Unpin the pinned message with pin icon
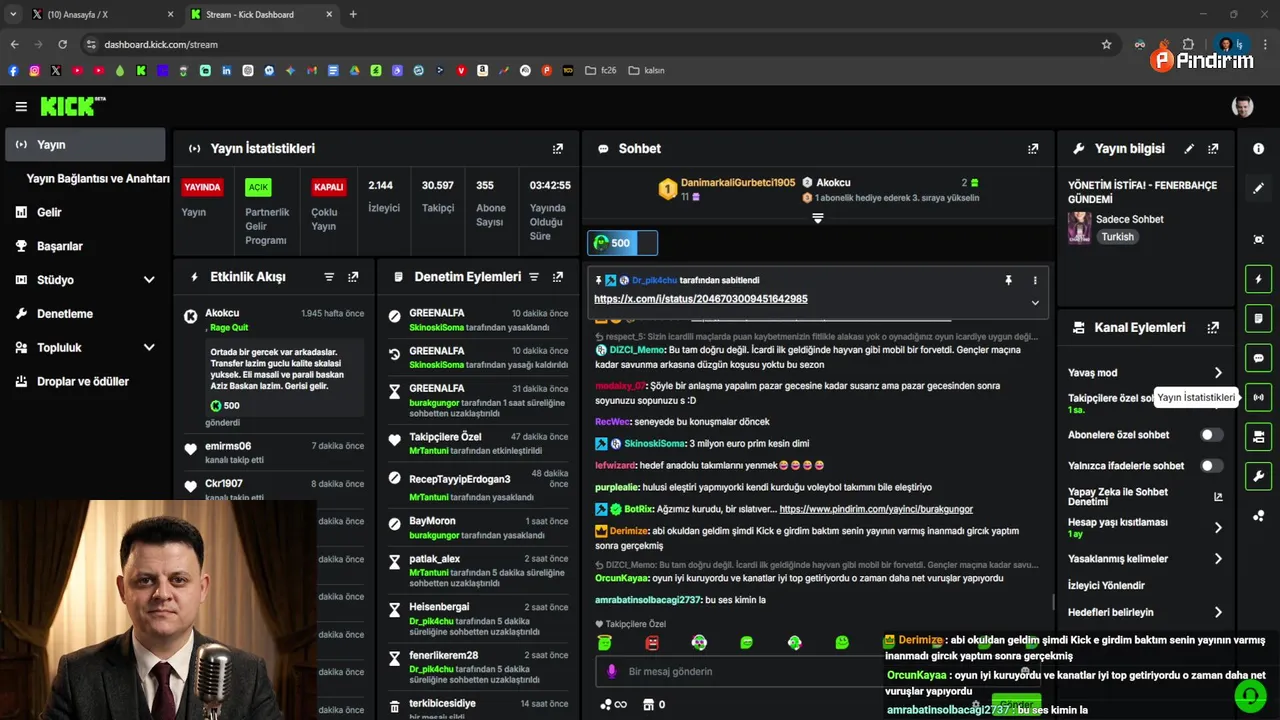This screenshot has height=720, width=1280. (1008, 280)
